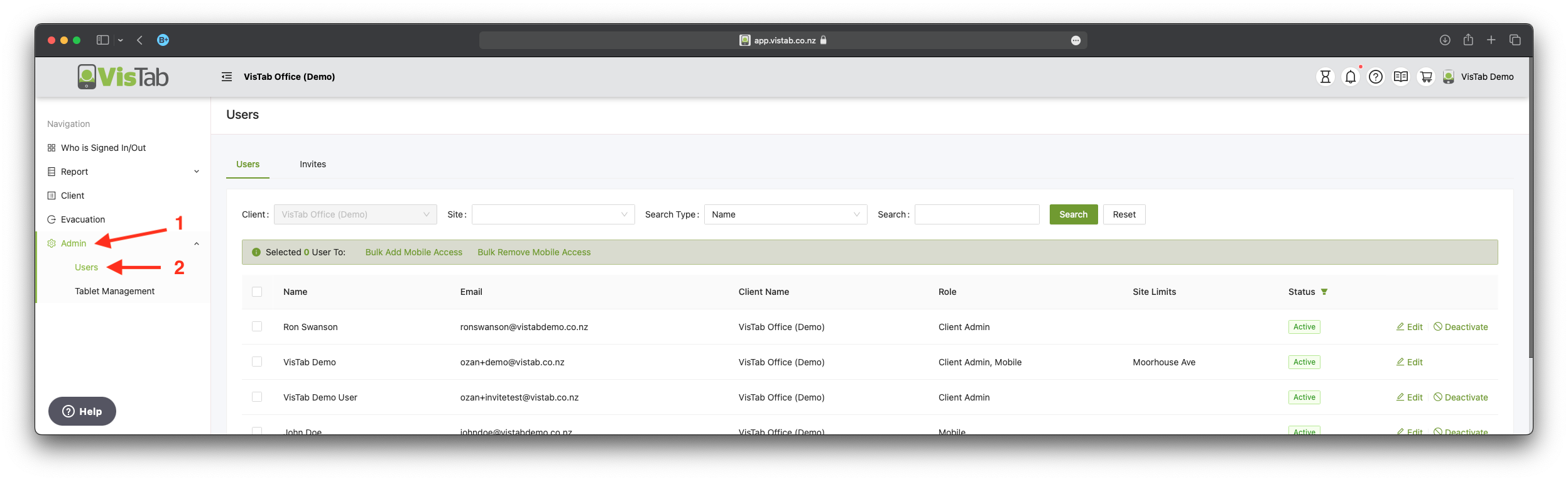This screenshot has width=1568, height=481.
Task: Click the Name column header
Action: pyautogui.click(x=295, y=292)
